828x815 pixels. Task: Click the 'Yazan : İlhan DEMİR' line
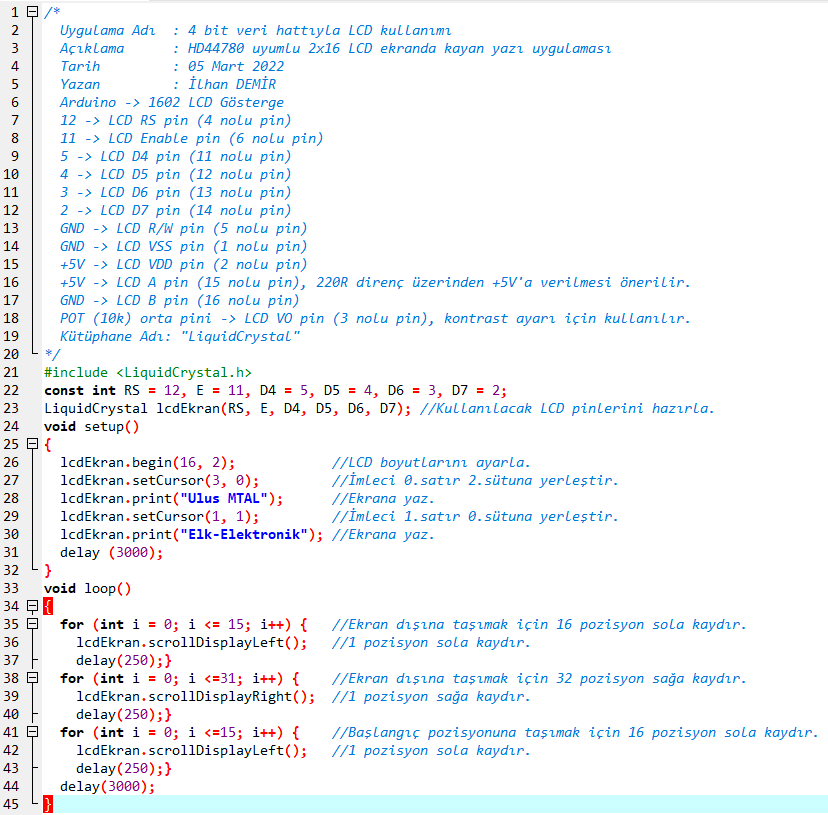[x=168, y=85]
